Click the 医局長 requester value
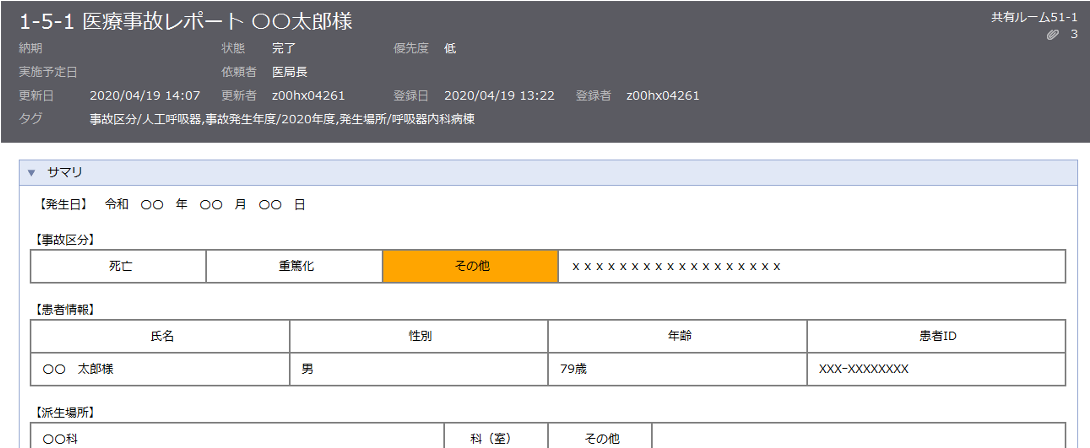Image resolution: width=1090 pixels, height=448 pixels. tap(291, 72)
